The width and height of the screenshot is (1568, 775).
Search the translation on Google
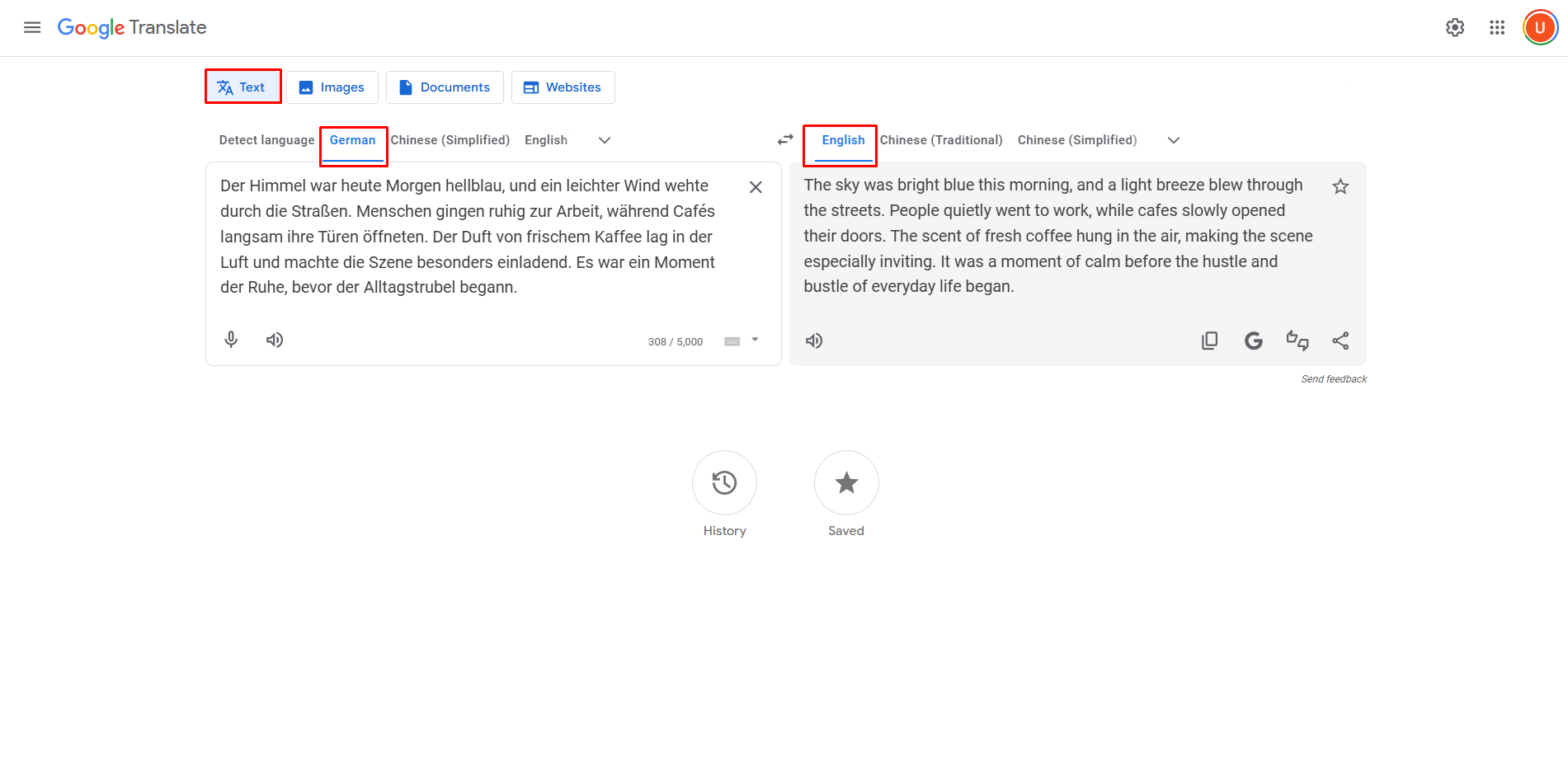[x=1253, y=340]
